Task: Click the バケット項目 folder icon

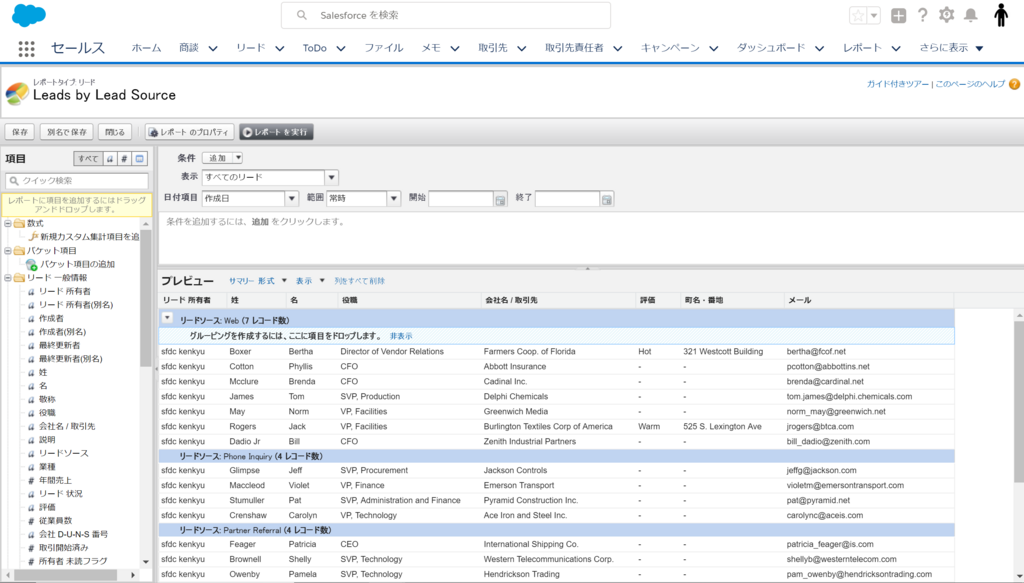Action: 20,251
